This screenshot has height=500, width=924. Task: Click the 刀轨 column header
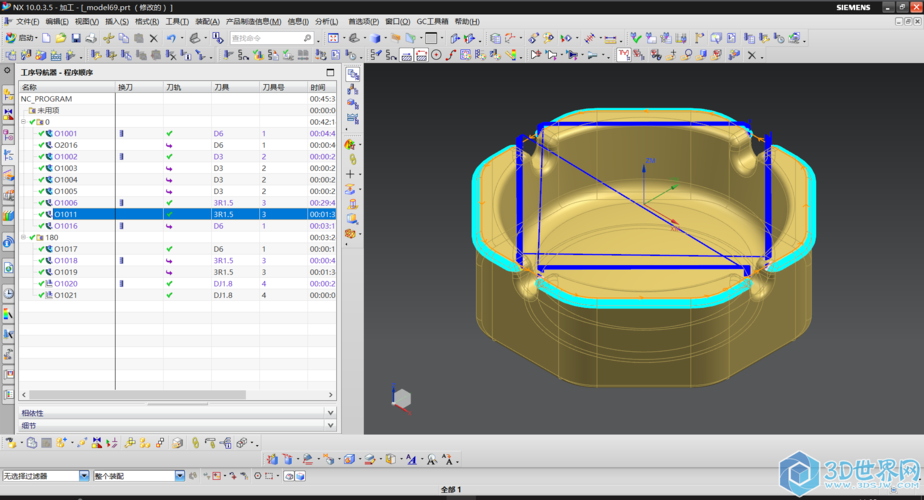(x=187, y=87)
